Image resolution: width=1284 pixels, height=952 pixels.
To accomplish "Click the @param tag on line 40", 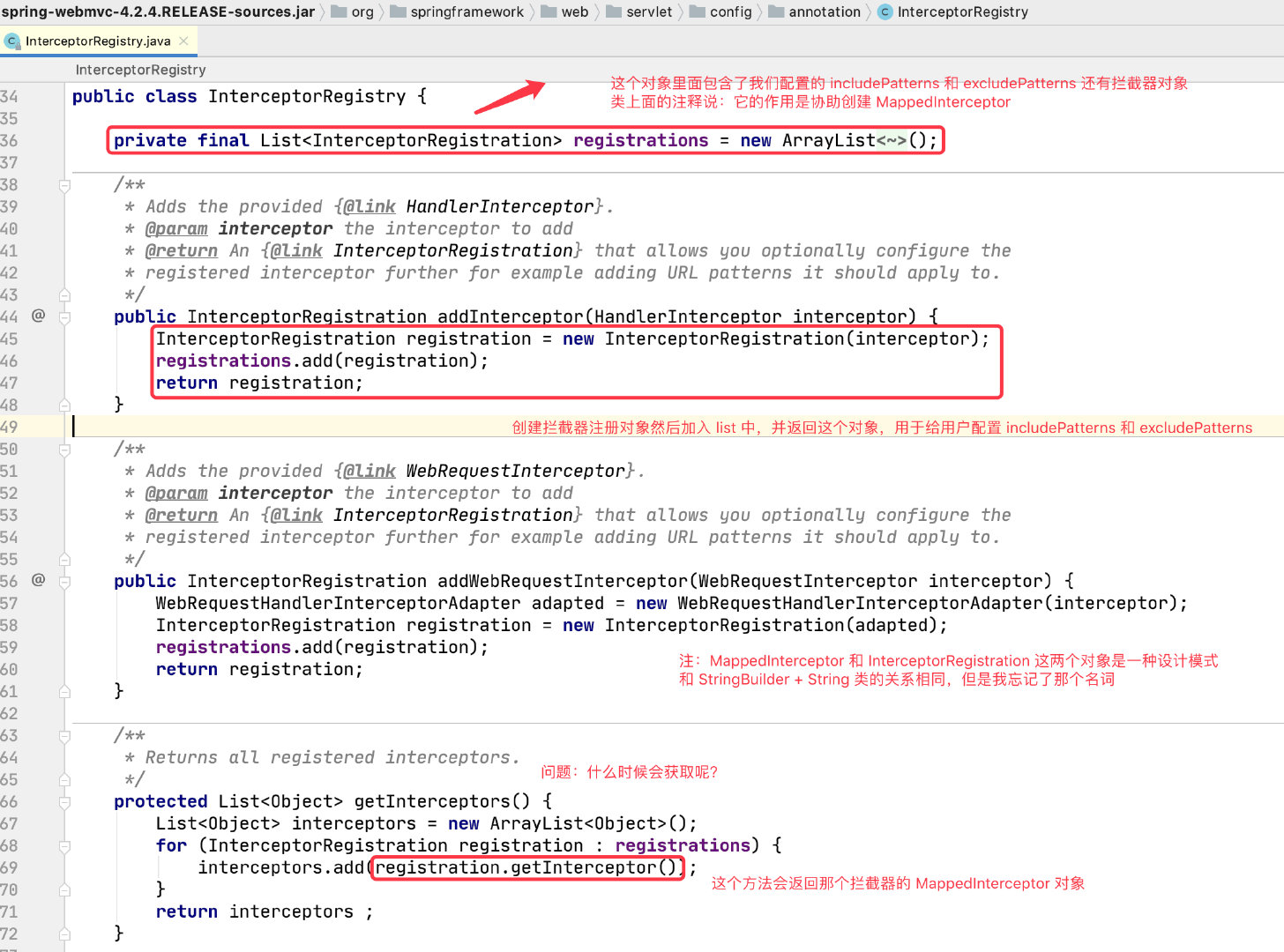I will tap(176, 228).
